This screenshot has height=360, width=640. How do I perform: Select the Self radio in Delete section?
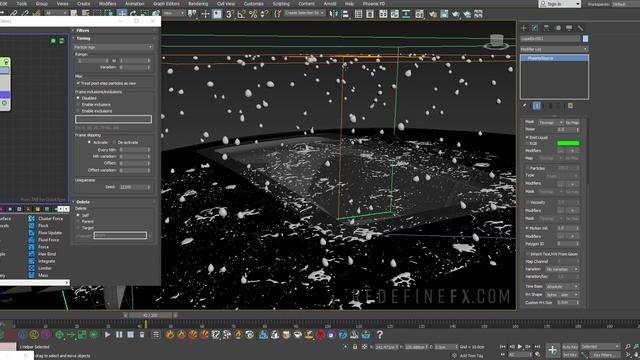78,215
